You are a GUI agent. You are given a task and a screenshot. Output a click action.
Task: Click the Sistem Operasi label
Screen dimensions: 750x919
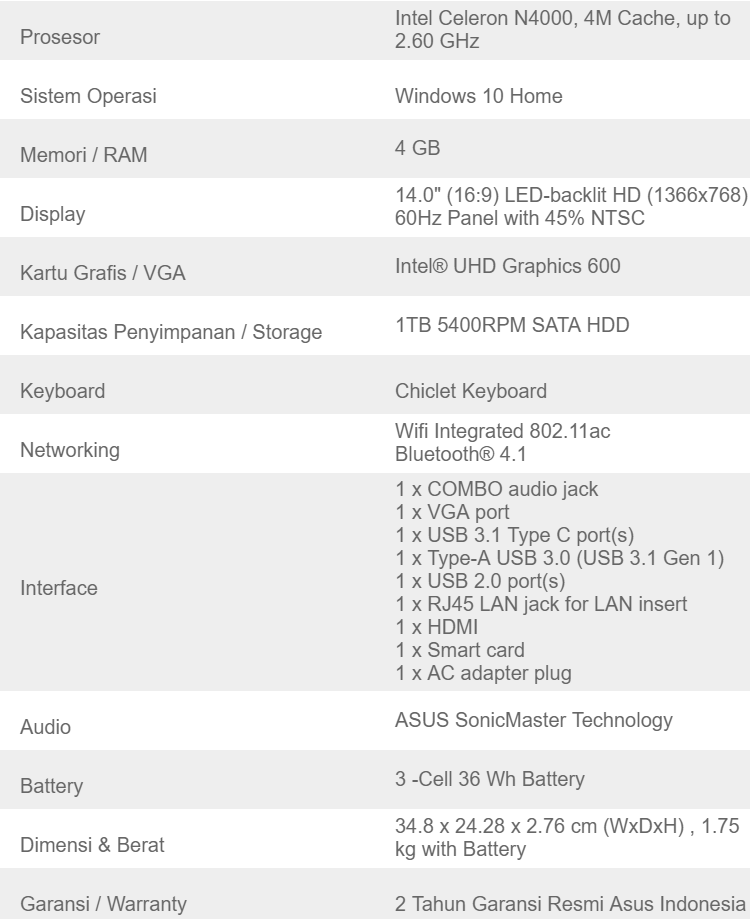point(87,98)
